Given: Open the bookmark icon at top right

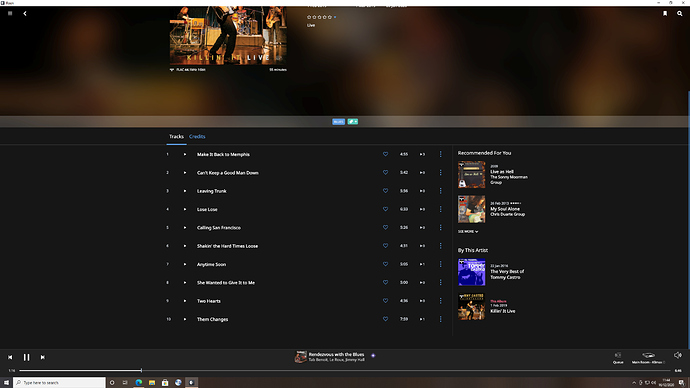Looking at the screenshot, I should pyautogui.click(x=665, y=14).
